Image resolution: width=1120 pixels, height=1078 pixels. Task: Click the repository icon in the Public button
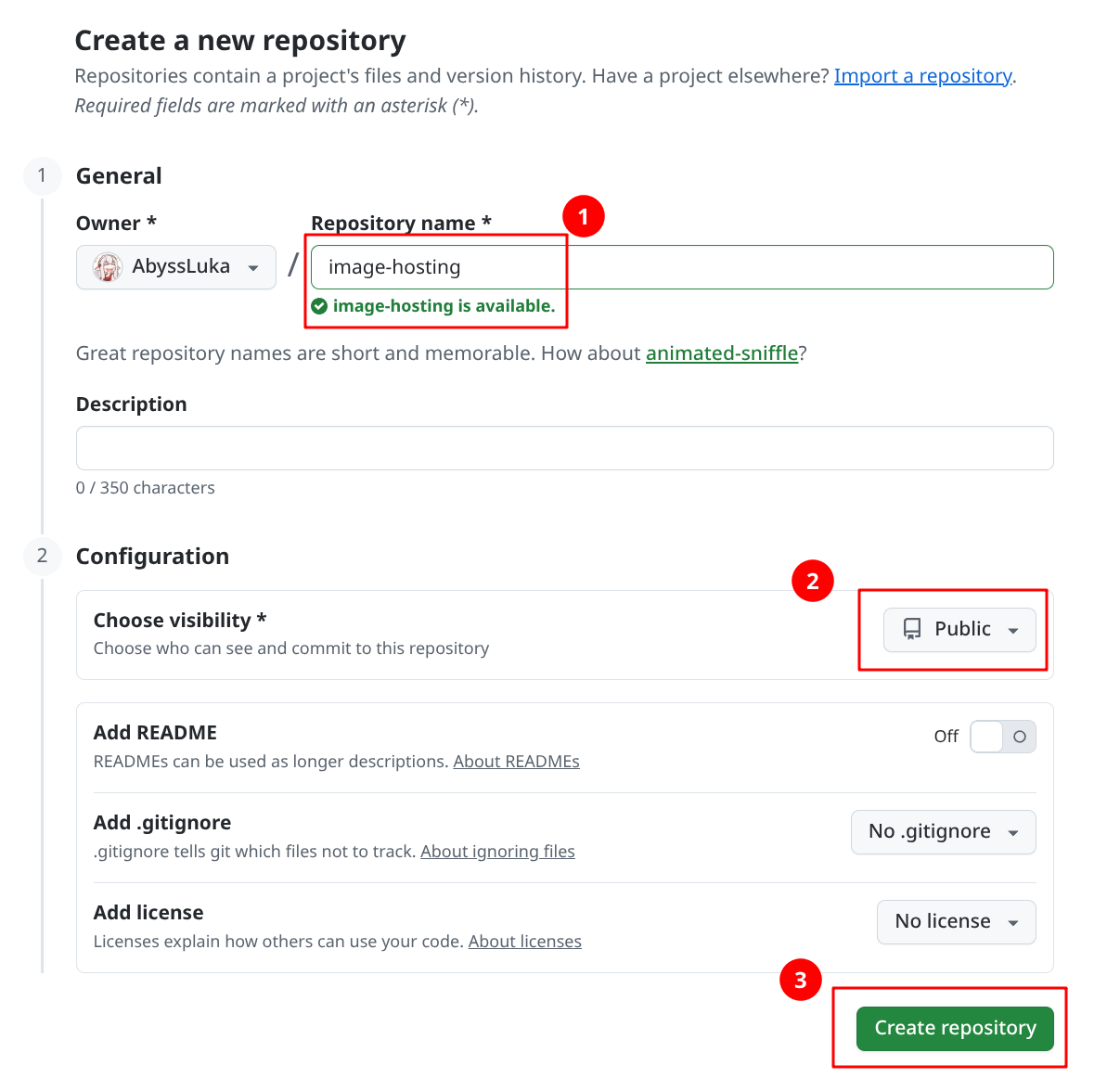pos(912,629)
